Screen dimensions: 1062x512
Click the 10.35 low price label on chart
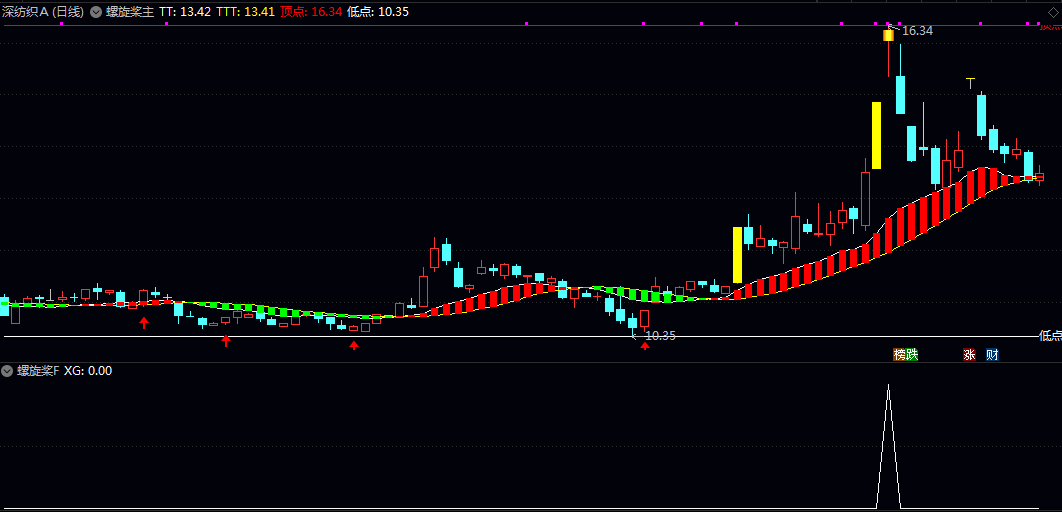660,335
